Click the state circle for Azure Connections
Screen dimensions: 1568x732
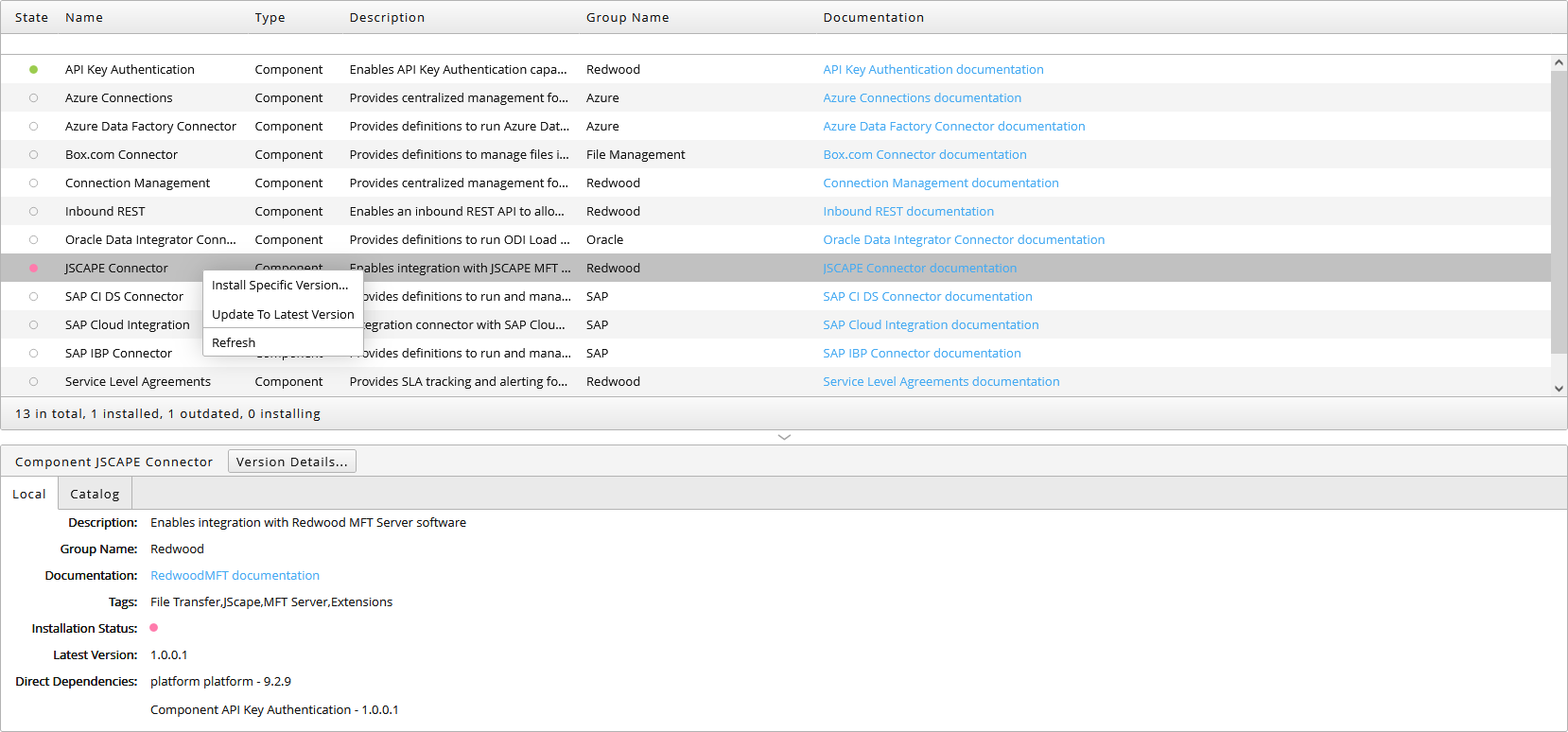tap(33, 97)
